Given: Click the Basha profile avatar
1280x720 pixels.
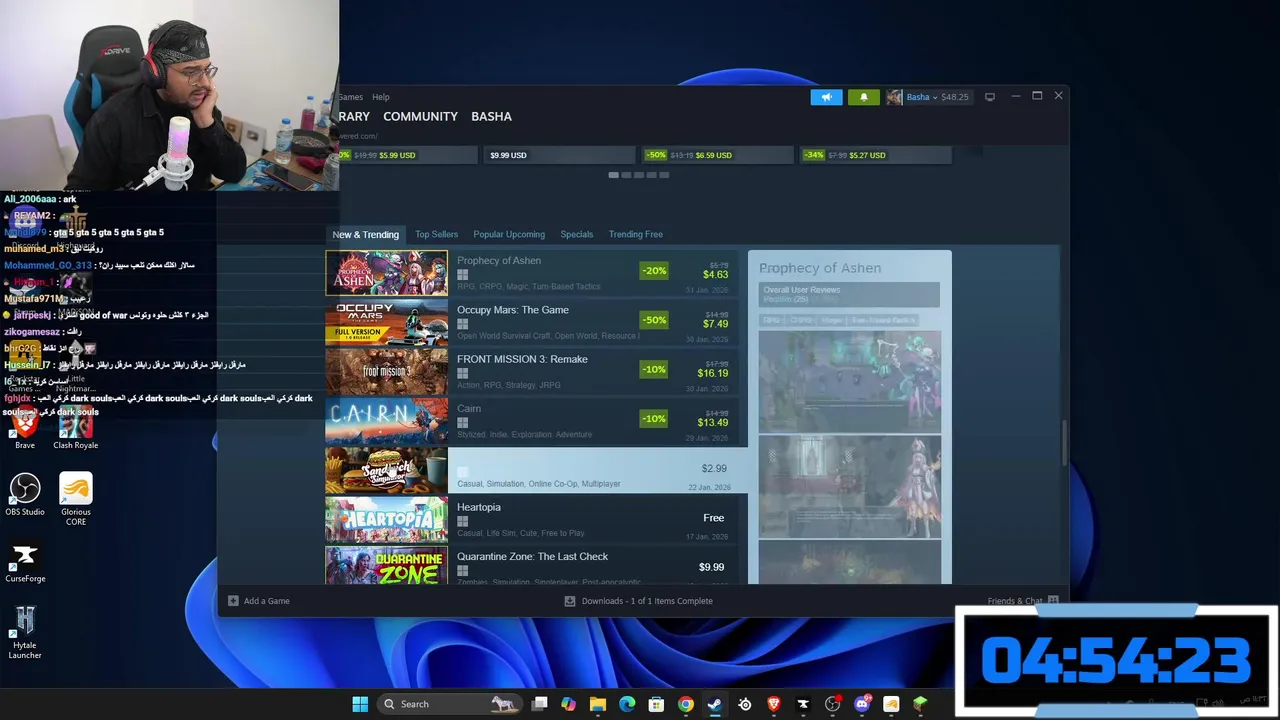Looking at the screenshot, I should pos(894,97).
